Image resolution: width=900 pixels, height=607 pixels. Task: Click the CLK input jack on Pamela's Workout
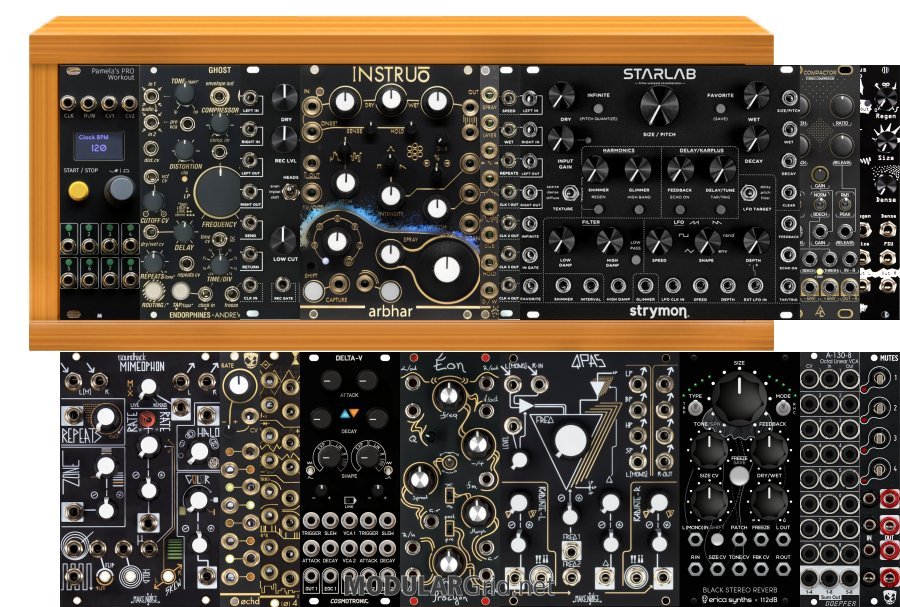point(70,103)
